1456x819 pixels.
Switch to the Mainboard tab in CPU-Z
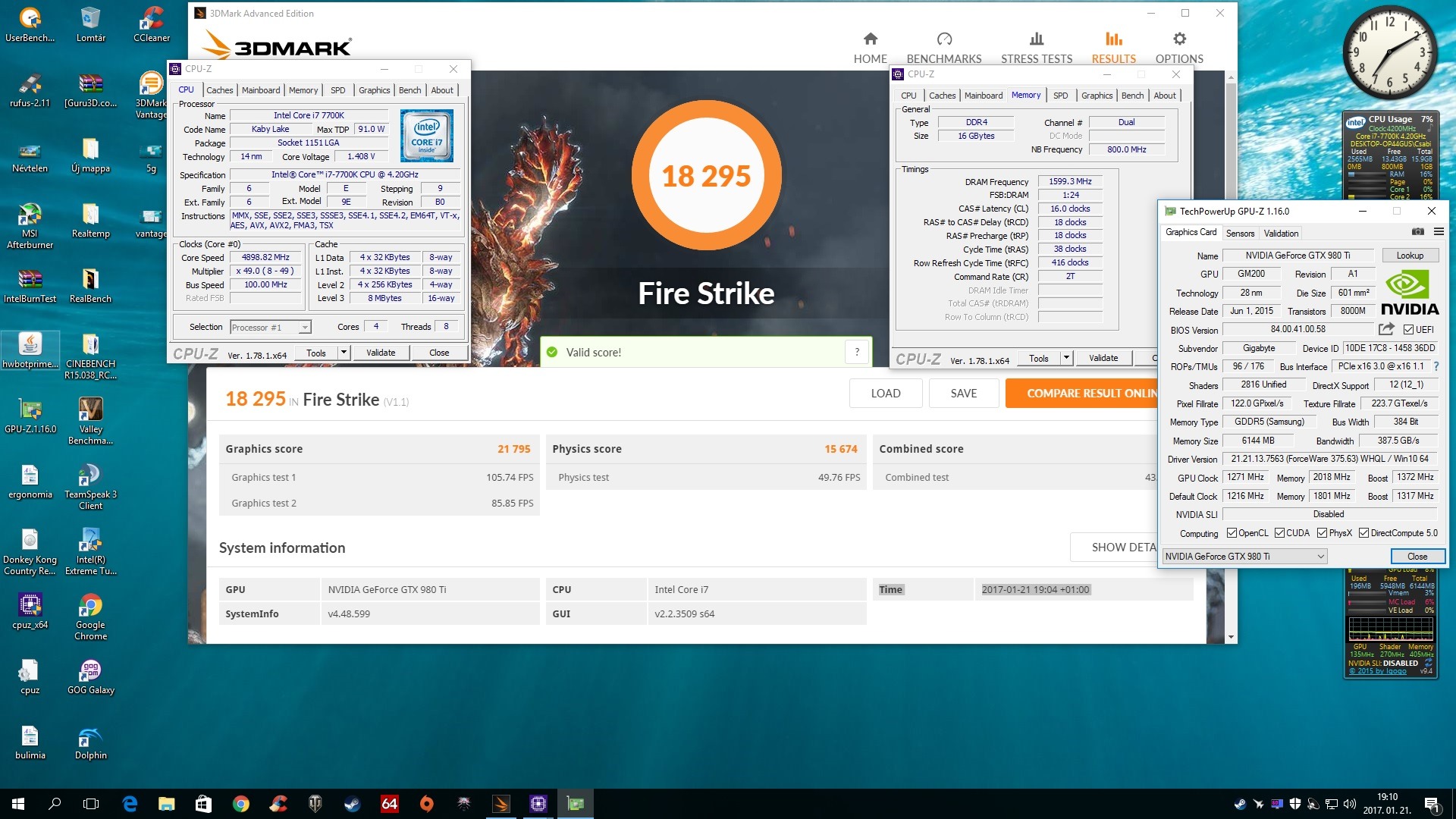[x=260, y=90]
